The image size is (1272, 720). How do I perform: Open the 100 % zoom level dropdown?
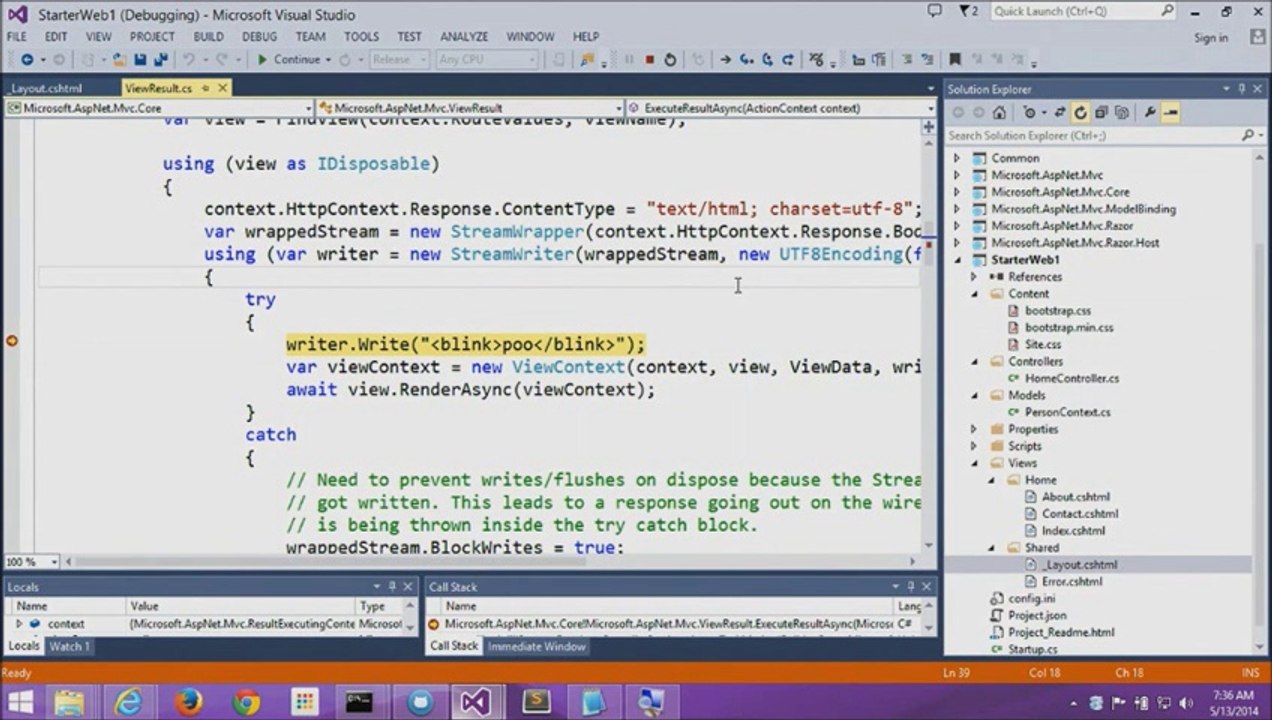click(31, 562)
